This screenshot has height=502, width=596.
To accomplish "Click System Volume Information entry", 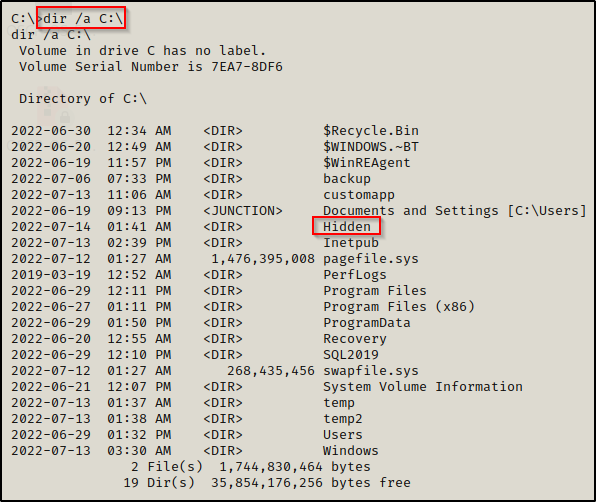I will [423, 386].
